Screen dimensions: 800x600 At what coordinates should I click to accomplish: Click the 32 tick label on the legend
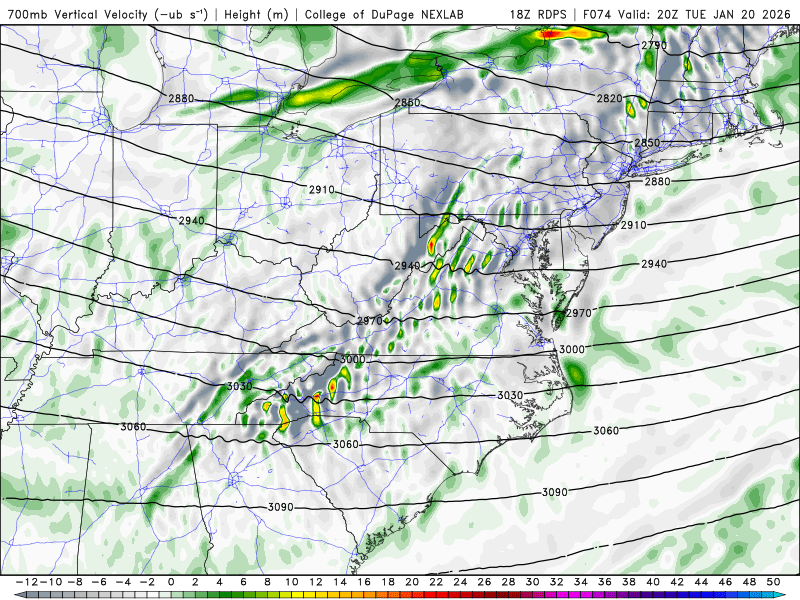(557, 582)
